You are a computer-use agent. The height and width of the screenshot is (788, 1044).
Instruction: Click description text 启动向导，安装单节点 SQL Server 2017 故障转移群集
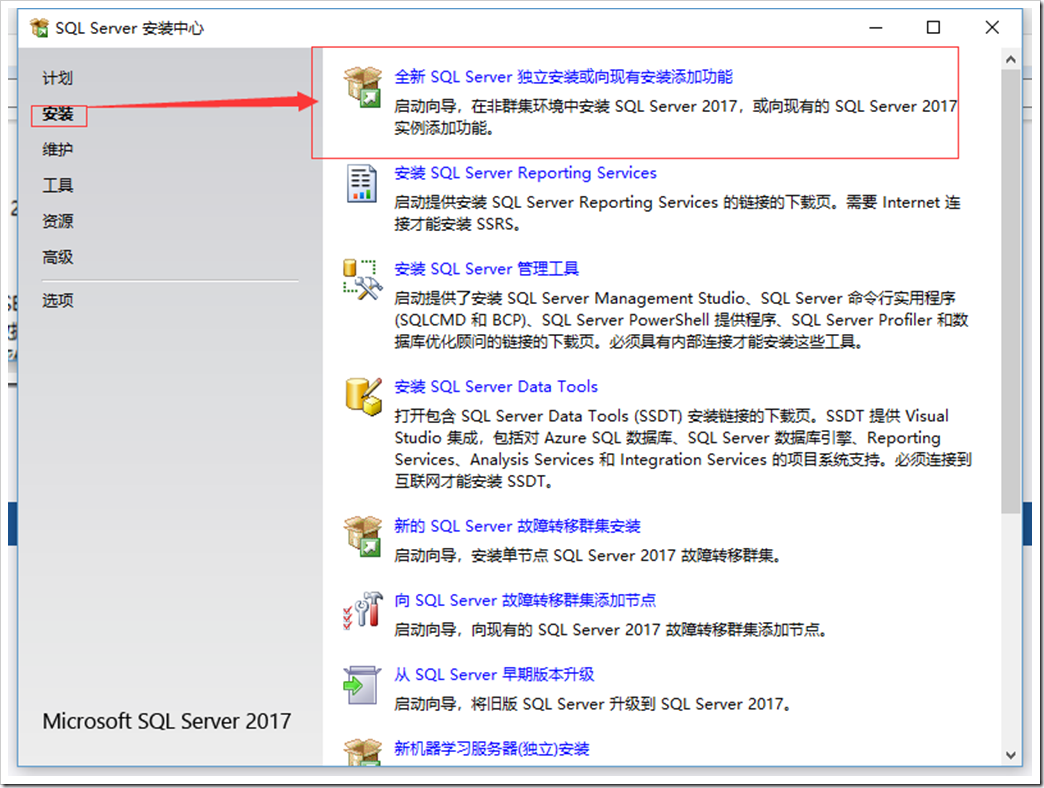[587, 555]
